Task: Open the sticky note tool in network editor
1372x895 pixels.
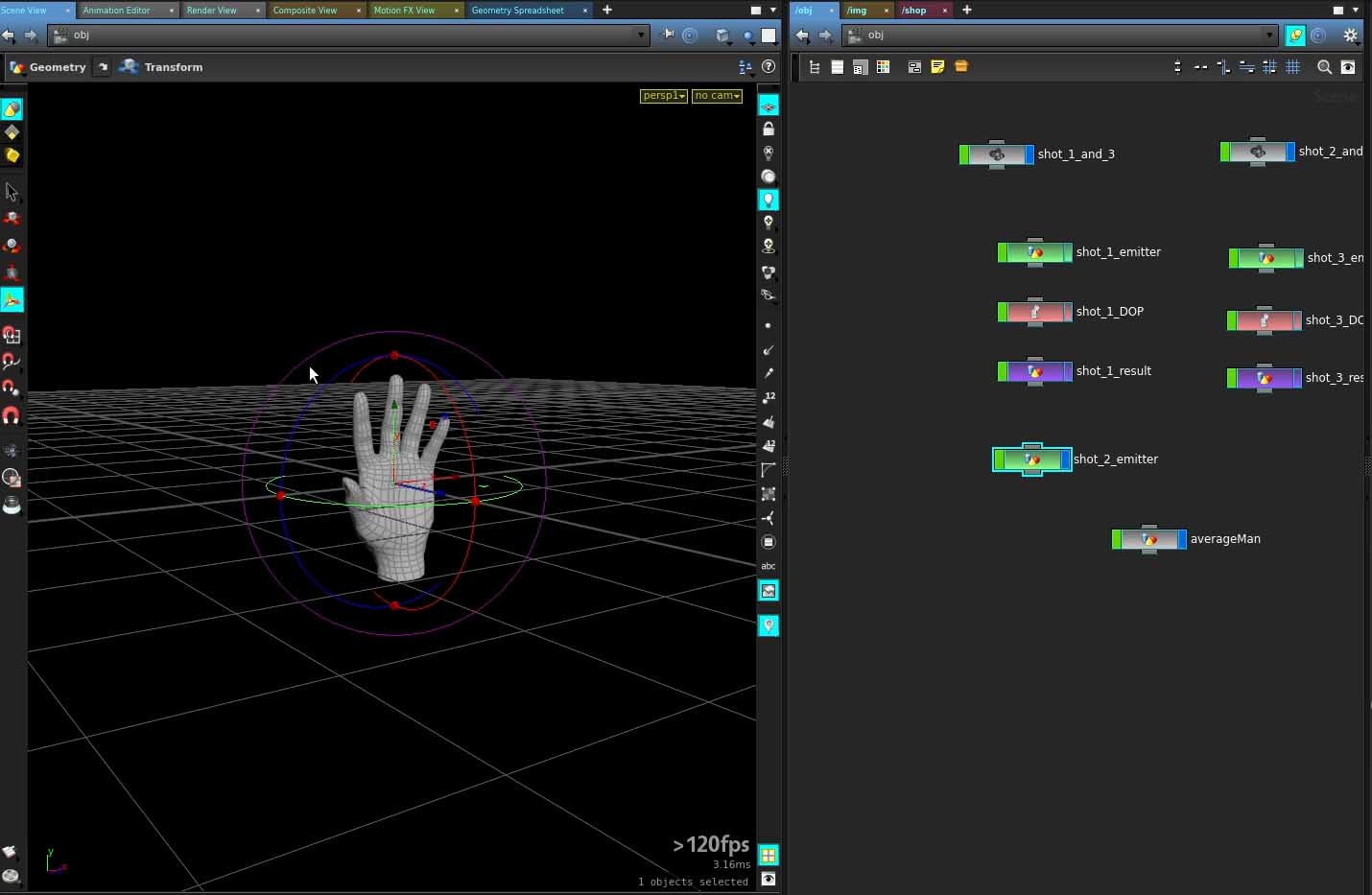Action: click(937, 67)
